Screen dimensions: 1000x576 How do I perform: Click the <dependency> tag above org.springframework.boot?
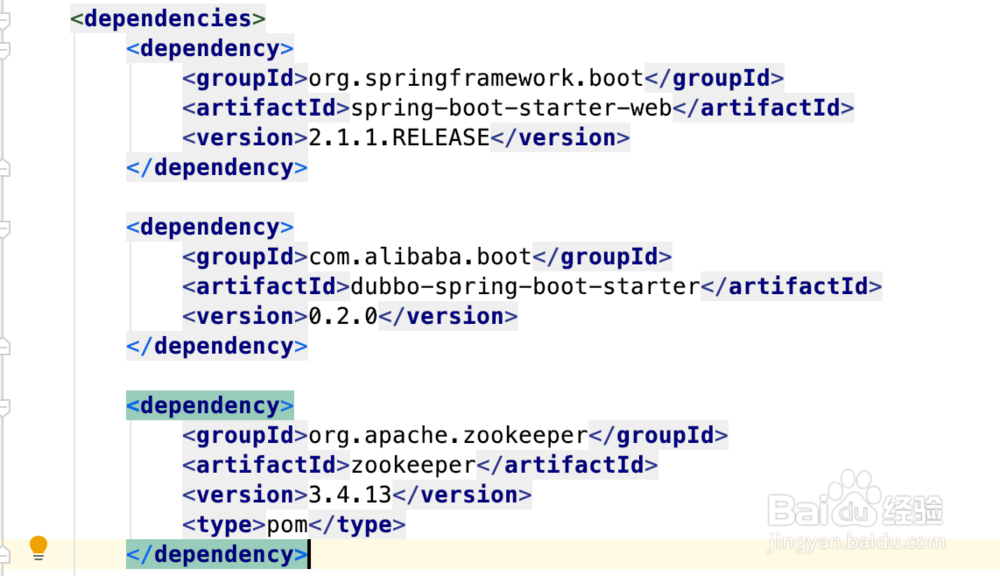(x=210, y=48)
